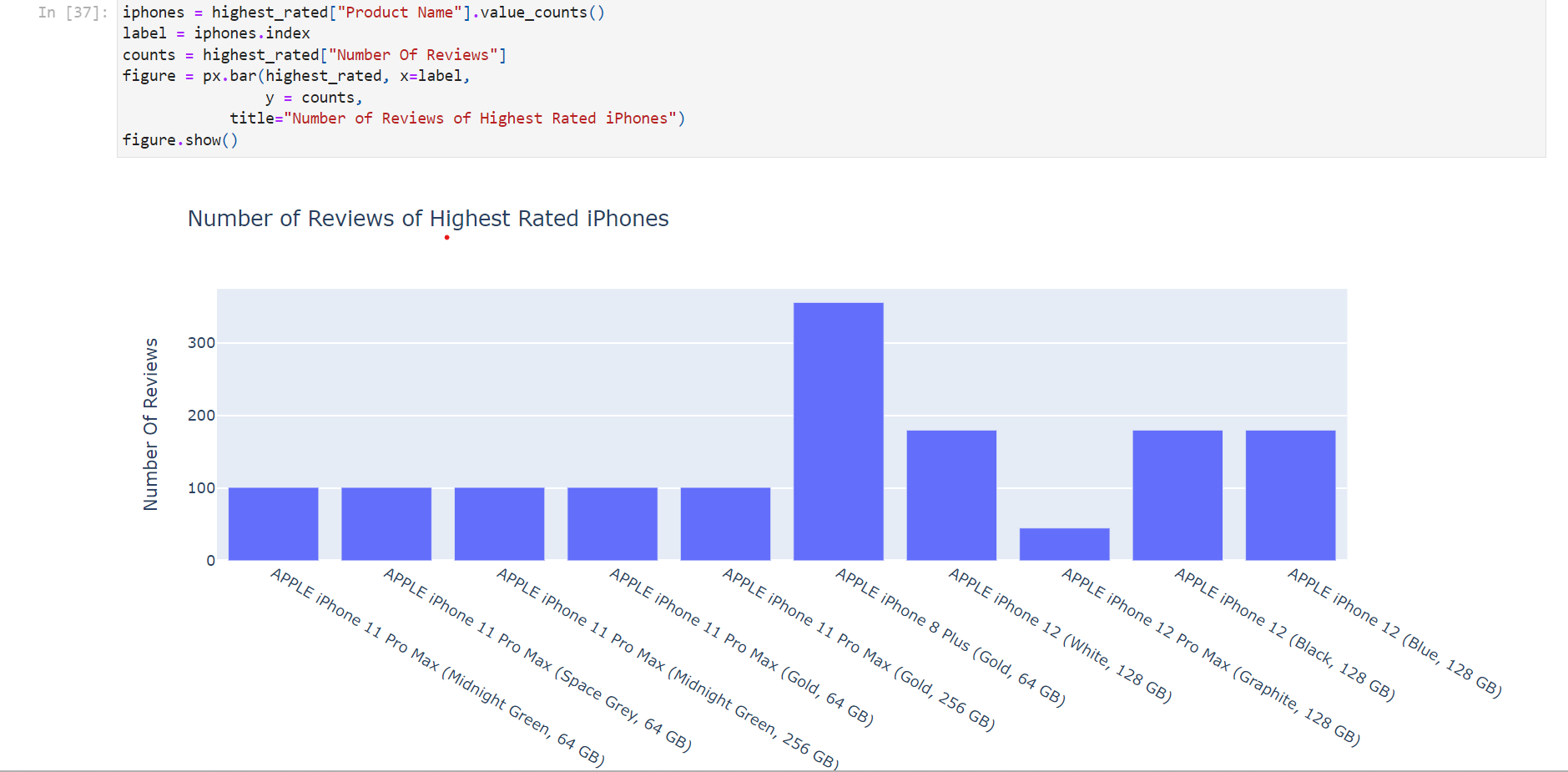Image resolution: width=1568 pixels, height=772 pixels.
Task: Select the shortest bar in the chart
Action: (1064, 542)
